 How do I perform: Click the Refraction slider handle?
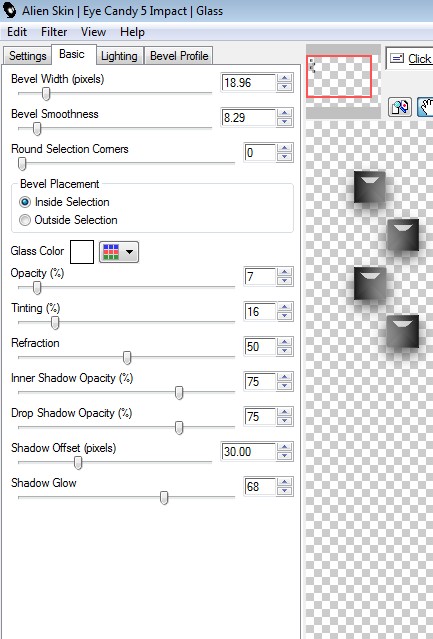point(127,358)
